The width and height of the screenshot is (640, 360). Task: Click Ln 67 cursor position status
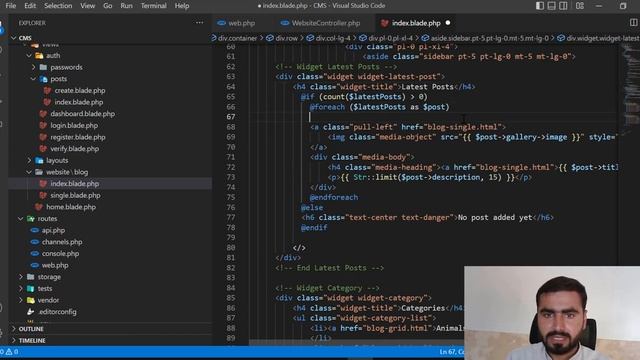tap(451, 352)
